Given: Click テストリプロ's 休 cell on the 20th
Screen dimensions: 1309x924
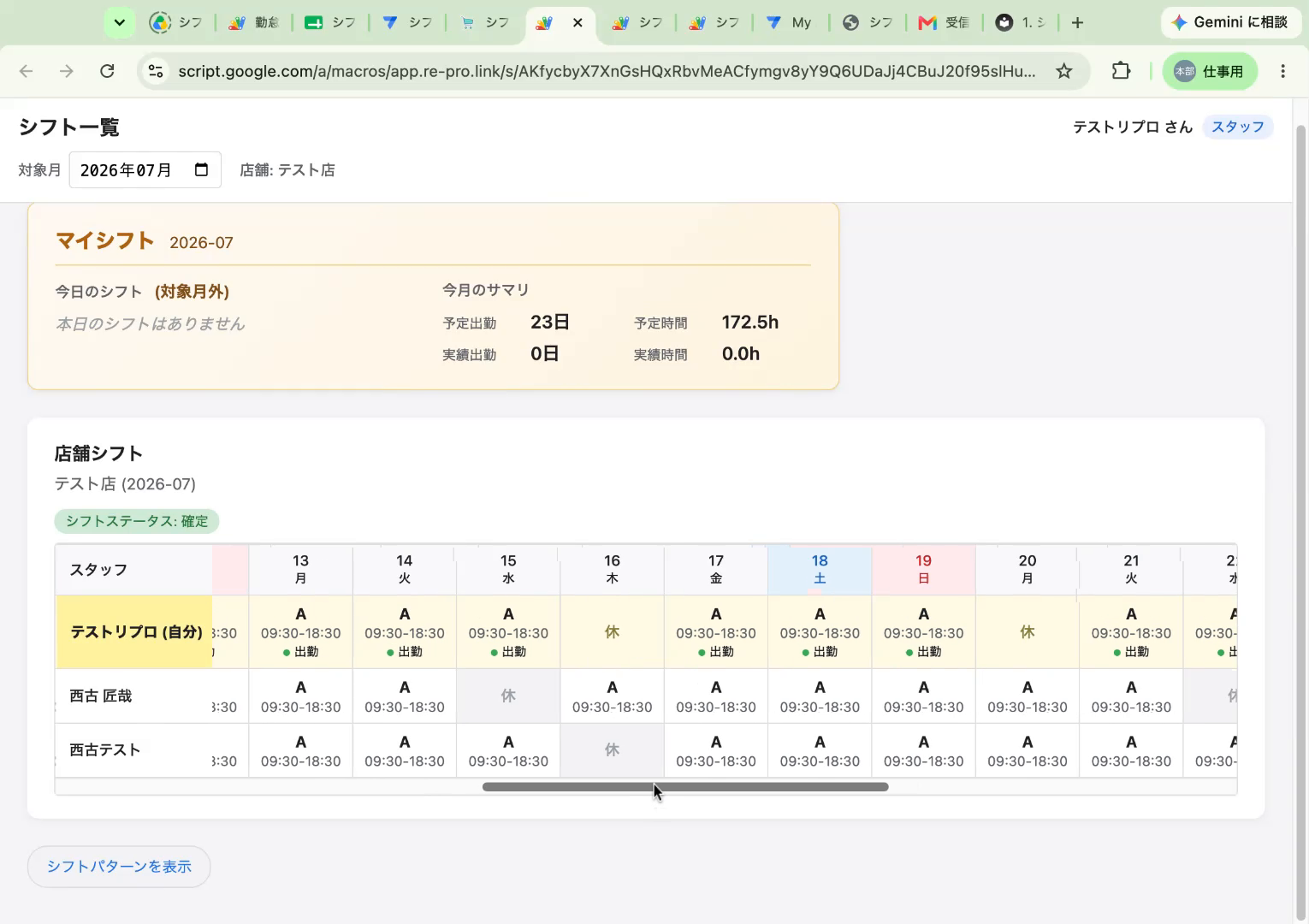Looking at the screenshot, I should 1027,632.
